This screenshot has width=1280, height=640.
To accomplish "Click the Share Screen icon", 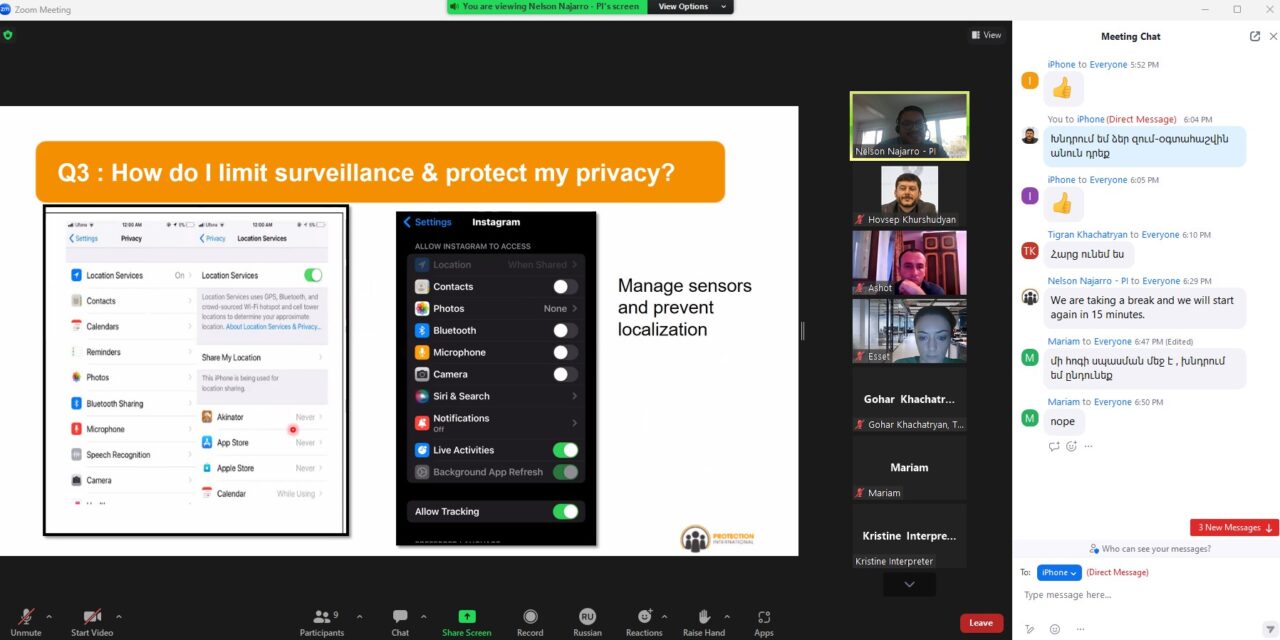I will point(466,617).
